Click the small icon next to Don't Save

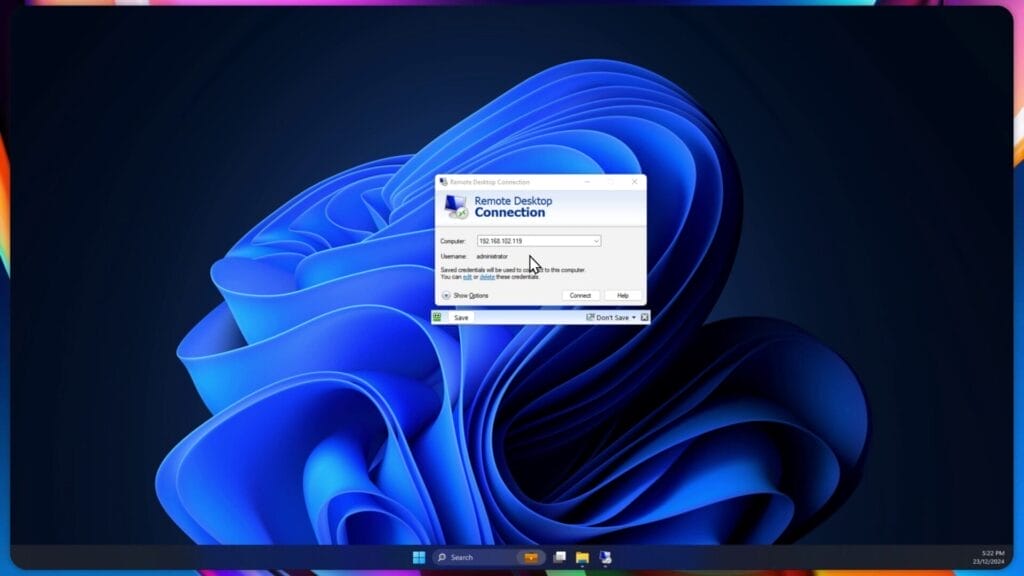point(591,315)
